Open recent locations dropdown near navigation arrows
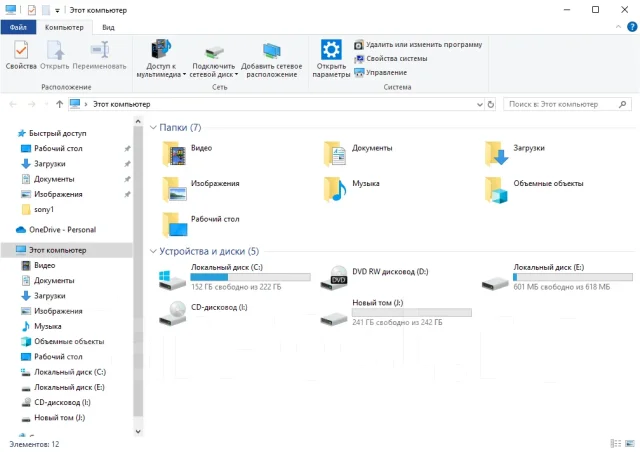640x452 pixels. (x=46, y=105)
